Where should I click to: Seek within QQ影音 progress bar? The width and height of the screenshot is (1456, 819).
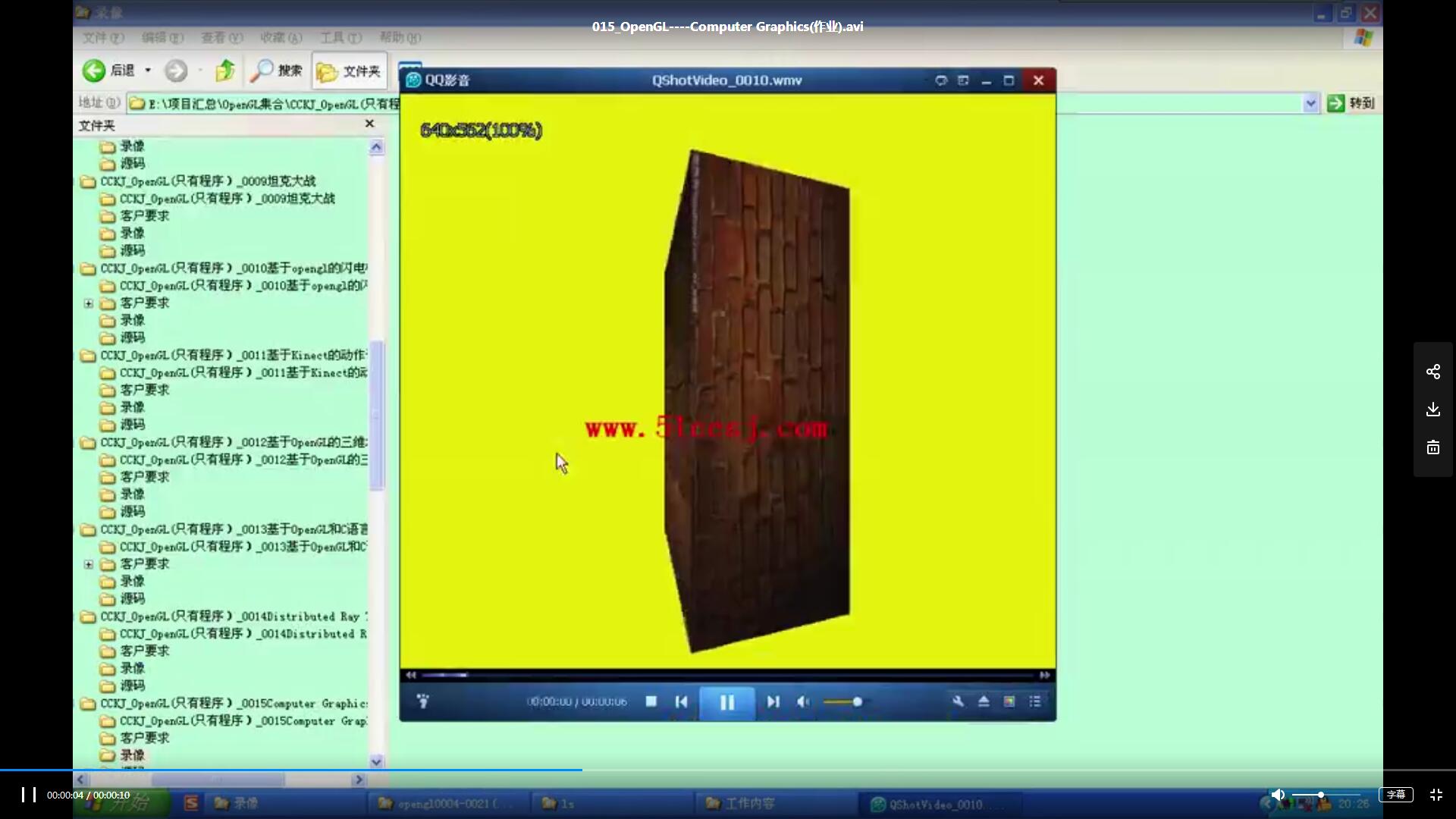click(x=728, y=675)
